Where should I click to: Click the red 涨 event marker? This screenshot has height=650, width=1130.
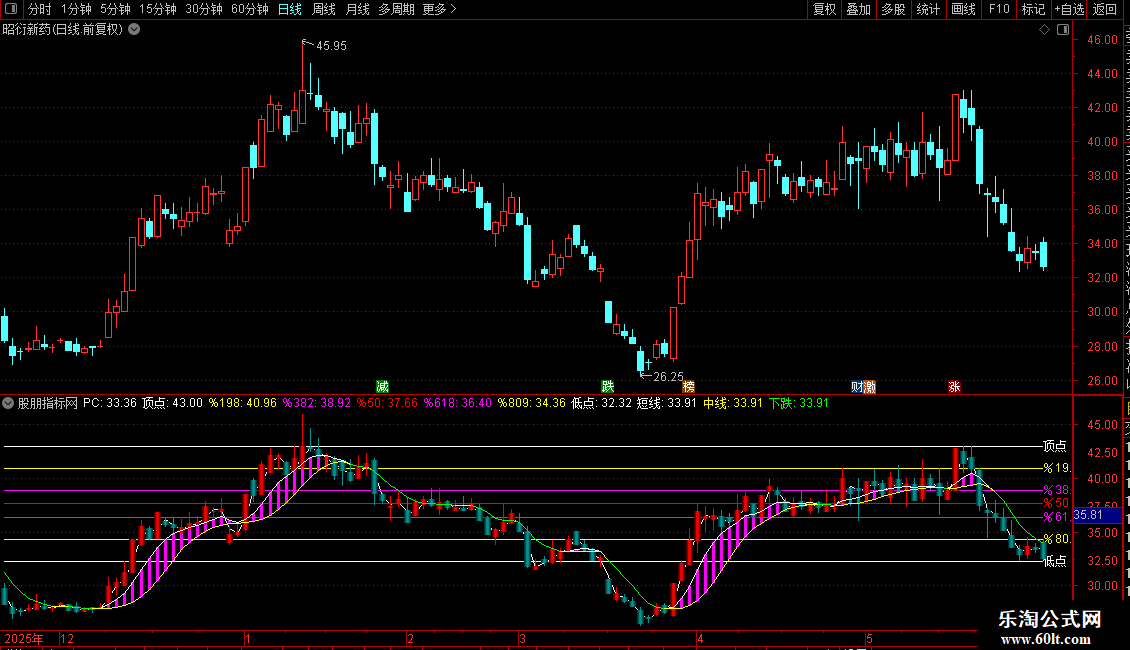tap(954, 387)
